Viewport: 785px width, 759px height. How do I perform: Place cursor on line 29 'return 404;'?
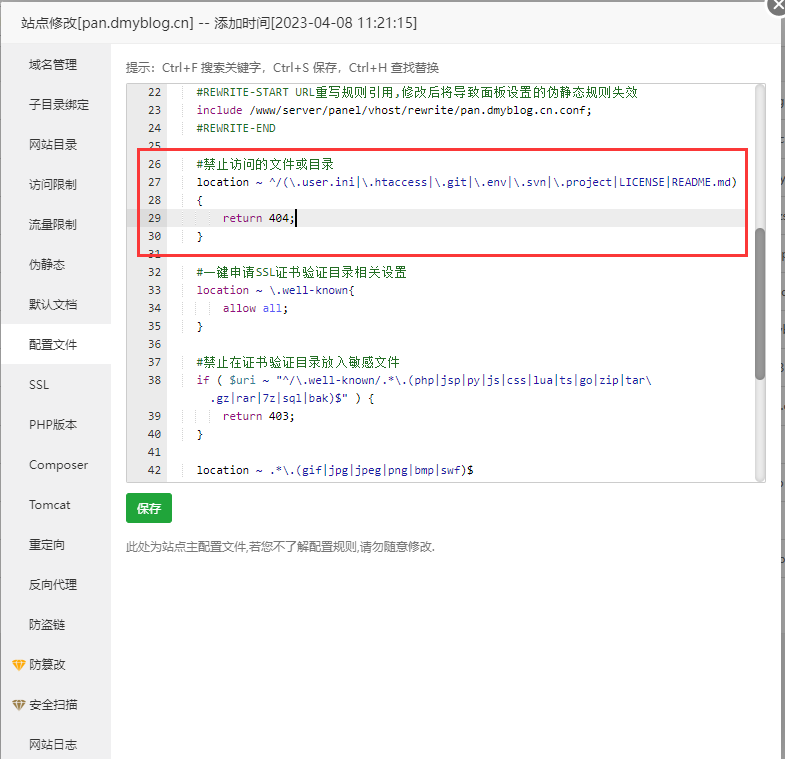tap(258, 218)
